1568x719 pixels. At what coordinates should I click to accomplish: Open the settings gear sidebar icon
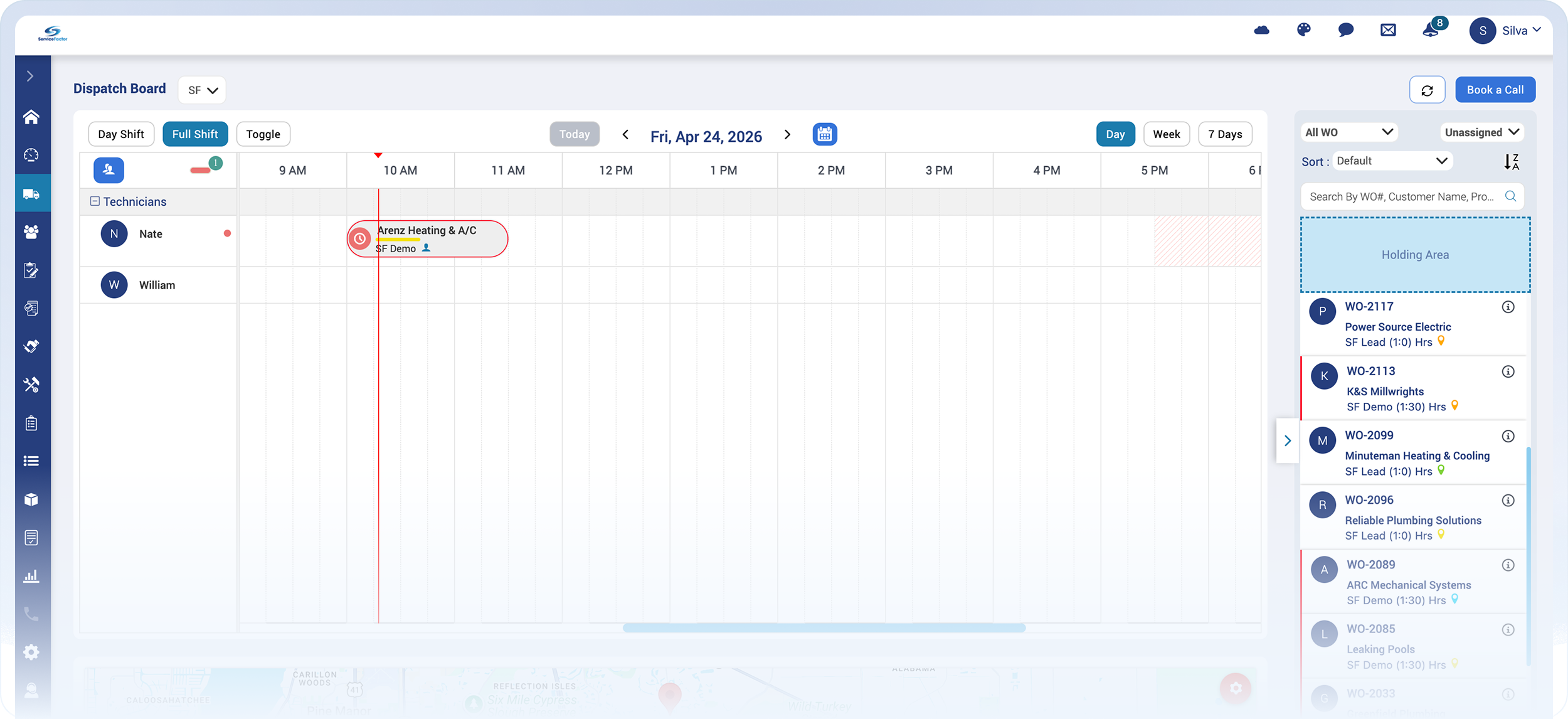pyautogui.click(x=31, y=652)
